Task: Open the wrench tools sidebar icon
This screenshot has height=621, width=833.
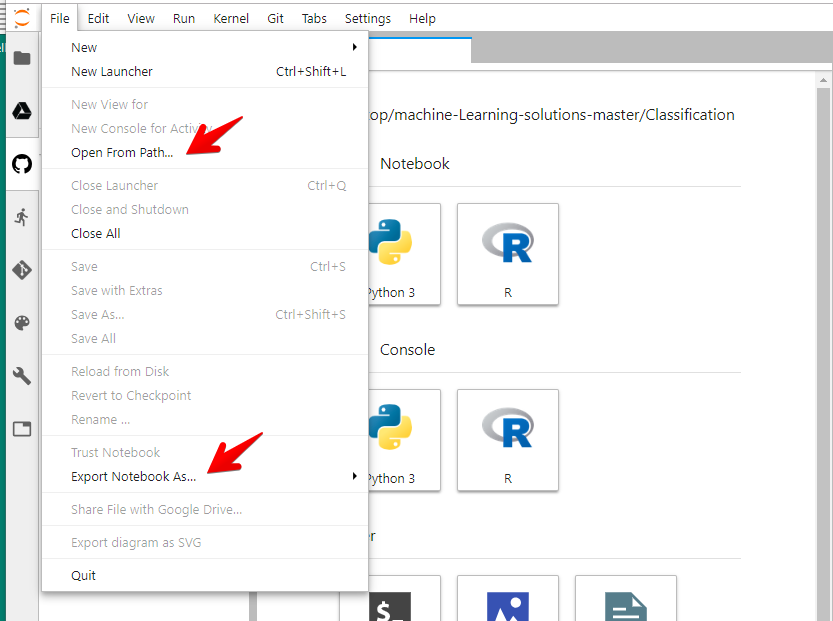Action: 22,376
